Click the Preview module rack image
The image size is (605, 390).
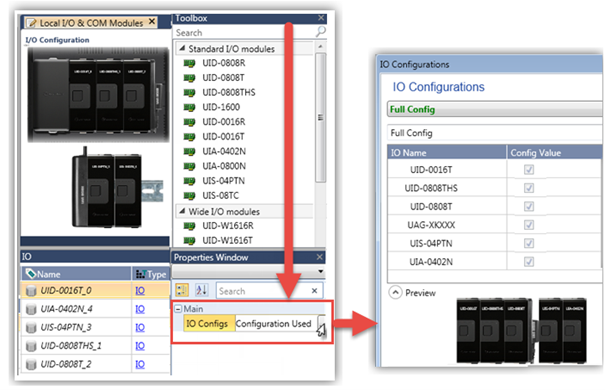coord(521,331)
